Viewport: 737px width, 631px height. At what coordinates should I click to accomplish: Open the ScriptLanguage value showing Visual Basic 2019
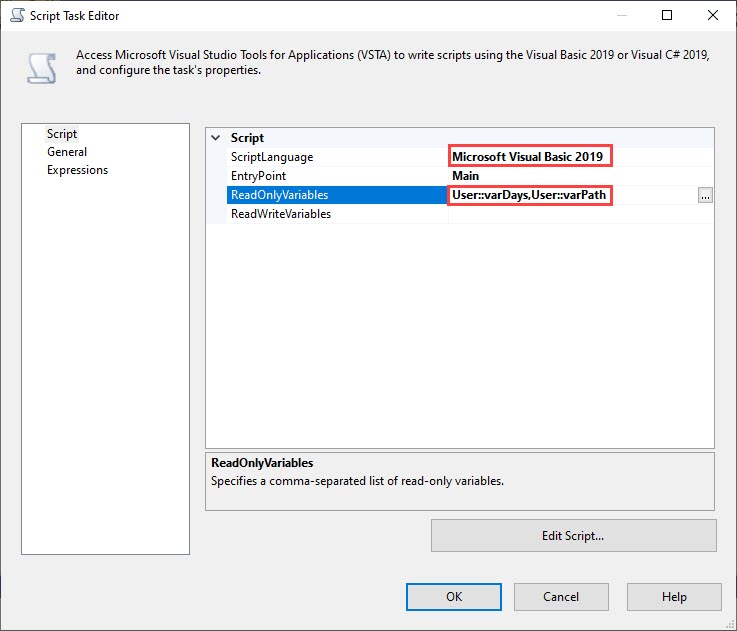point(528,157)
